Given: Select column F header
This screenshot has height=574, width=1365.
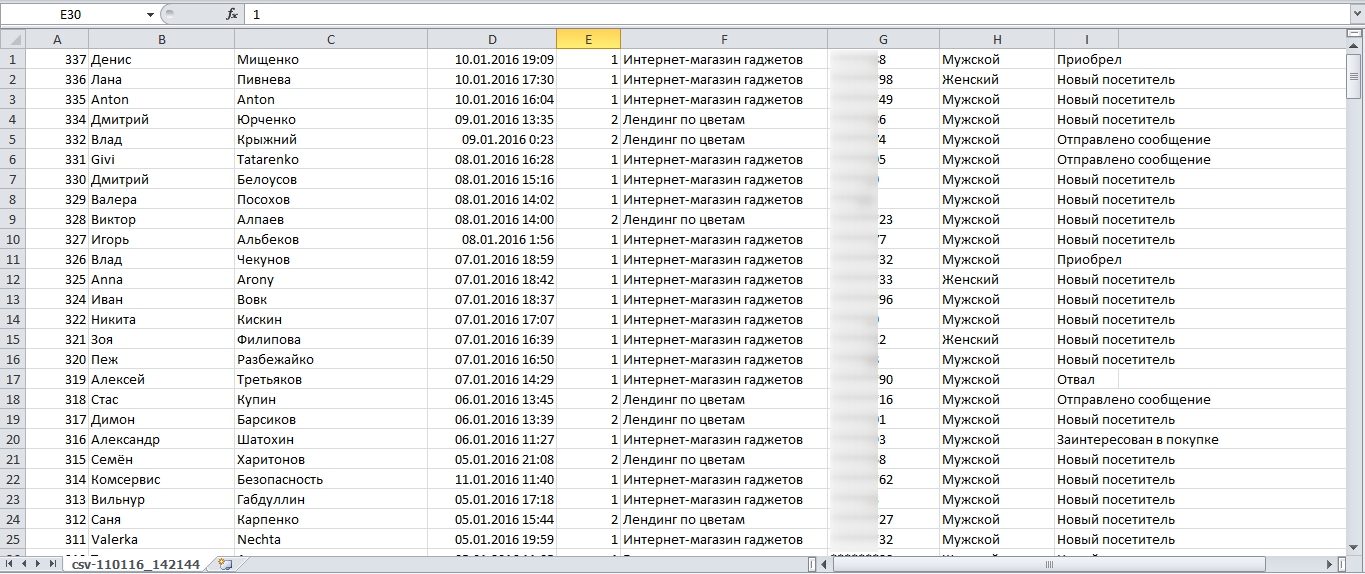Looking at the screenshot, I should [723, 39].
